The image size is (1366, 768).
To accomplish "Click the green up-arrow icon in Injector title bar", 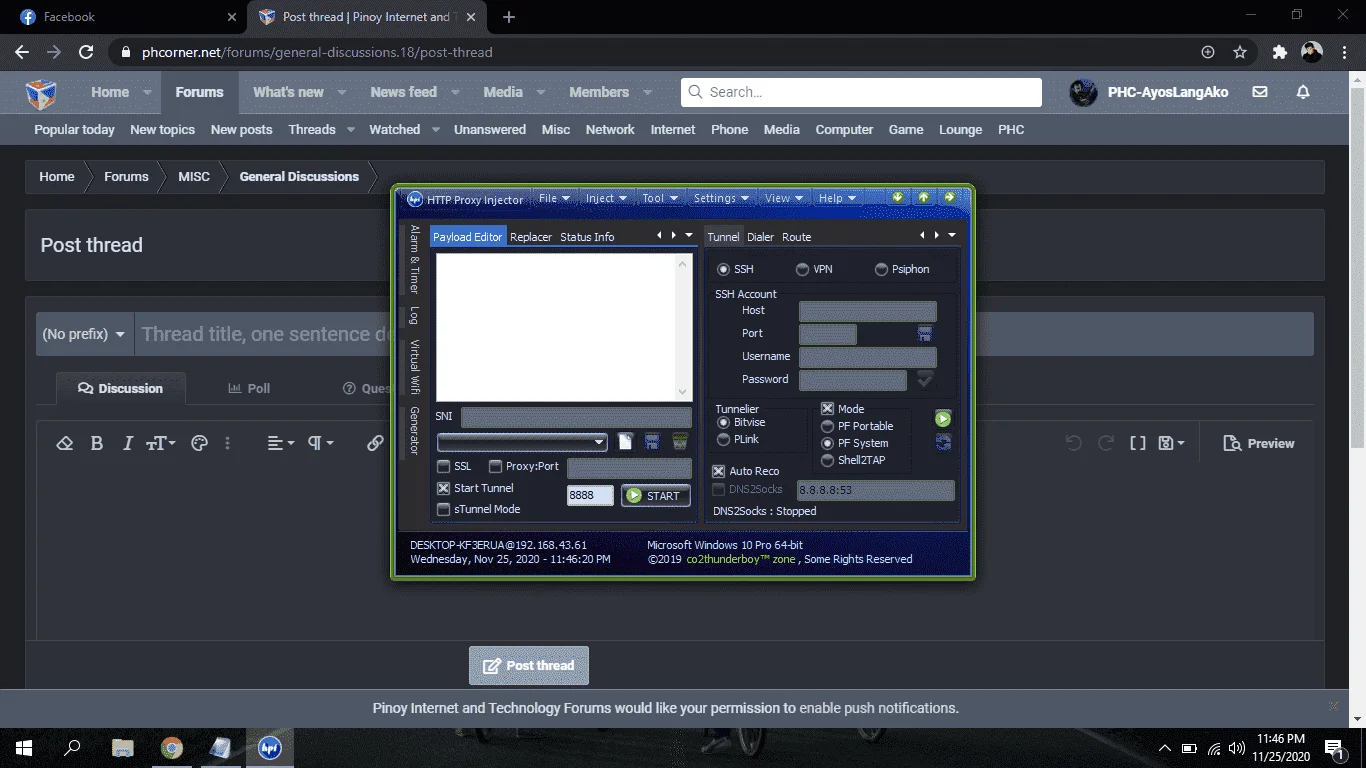I will point(924,197).
